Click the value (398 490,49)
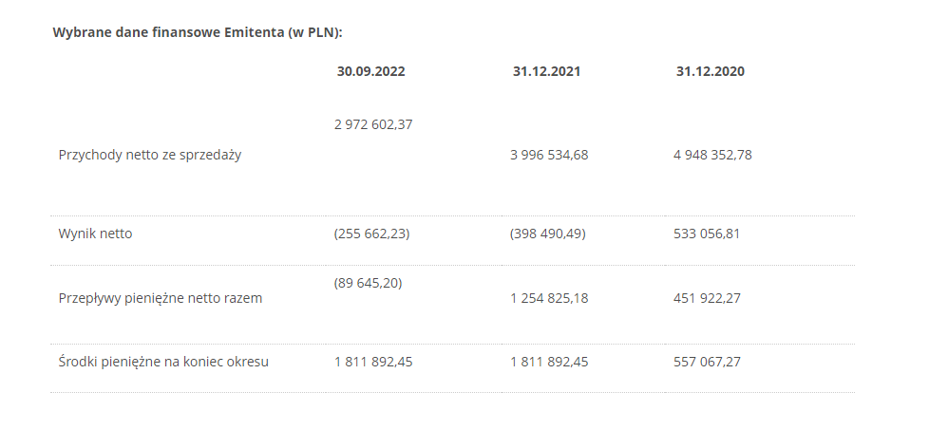 click(547, 233)
